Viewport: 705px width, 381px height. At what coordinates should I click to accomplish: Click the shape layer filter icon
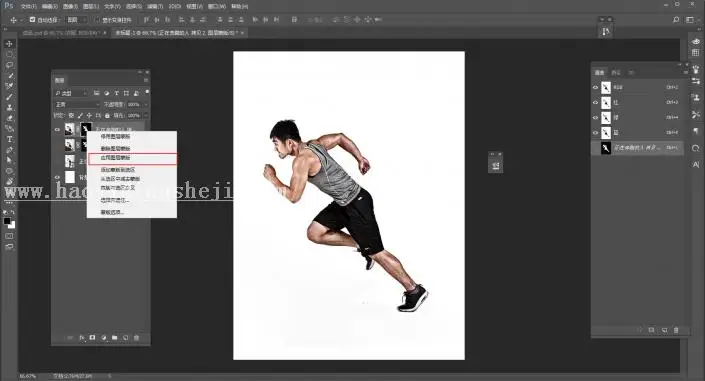[x=126, y=93]
